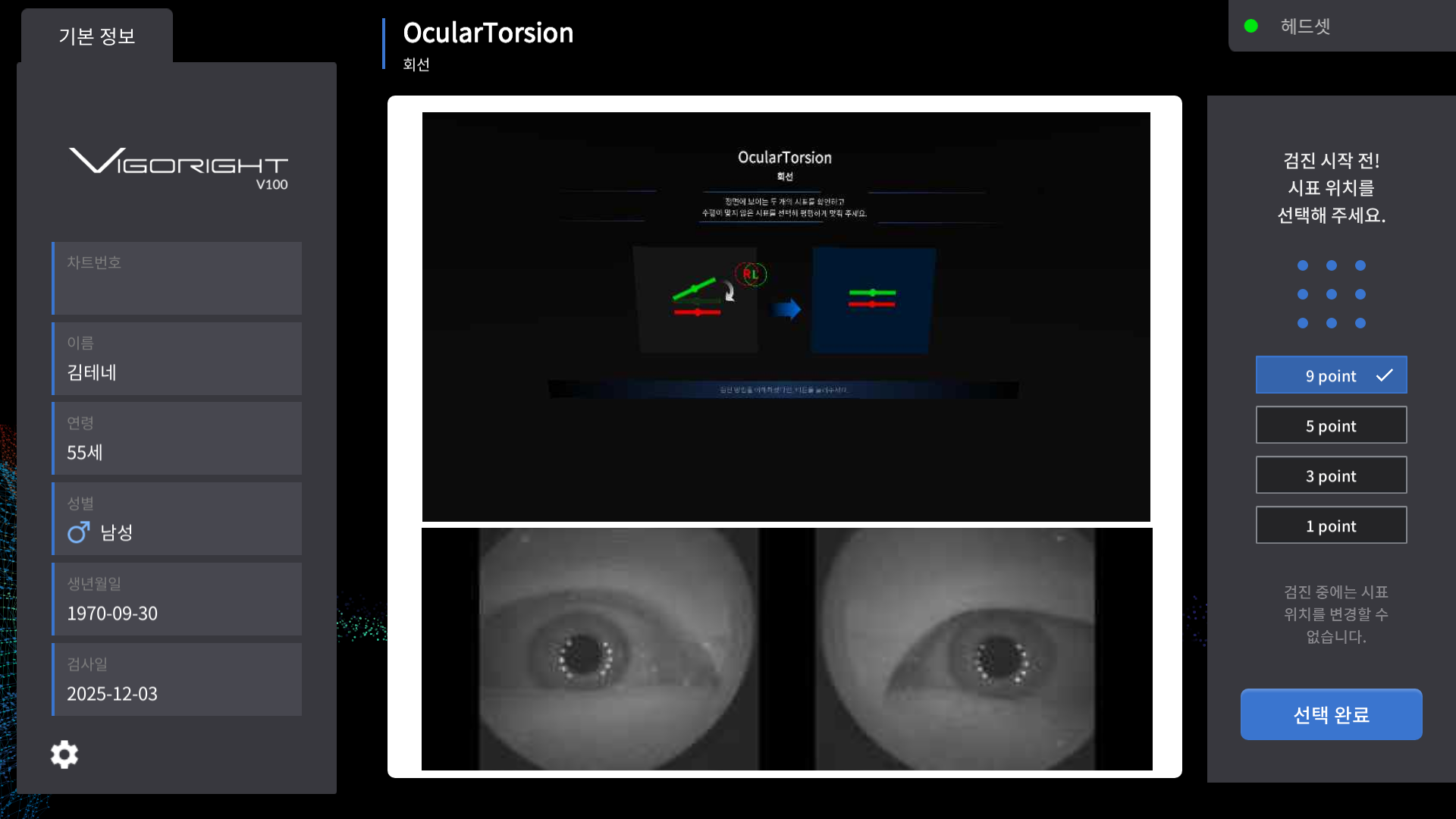Image resolution: width=1456 pixels, height=819 pixels.
Task: Switch to the 기본 정보 tab
Action: [x=96, y=36]
